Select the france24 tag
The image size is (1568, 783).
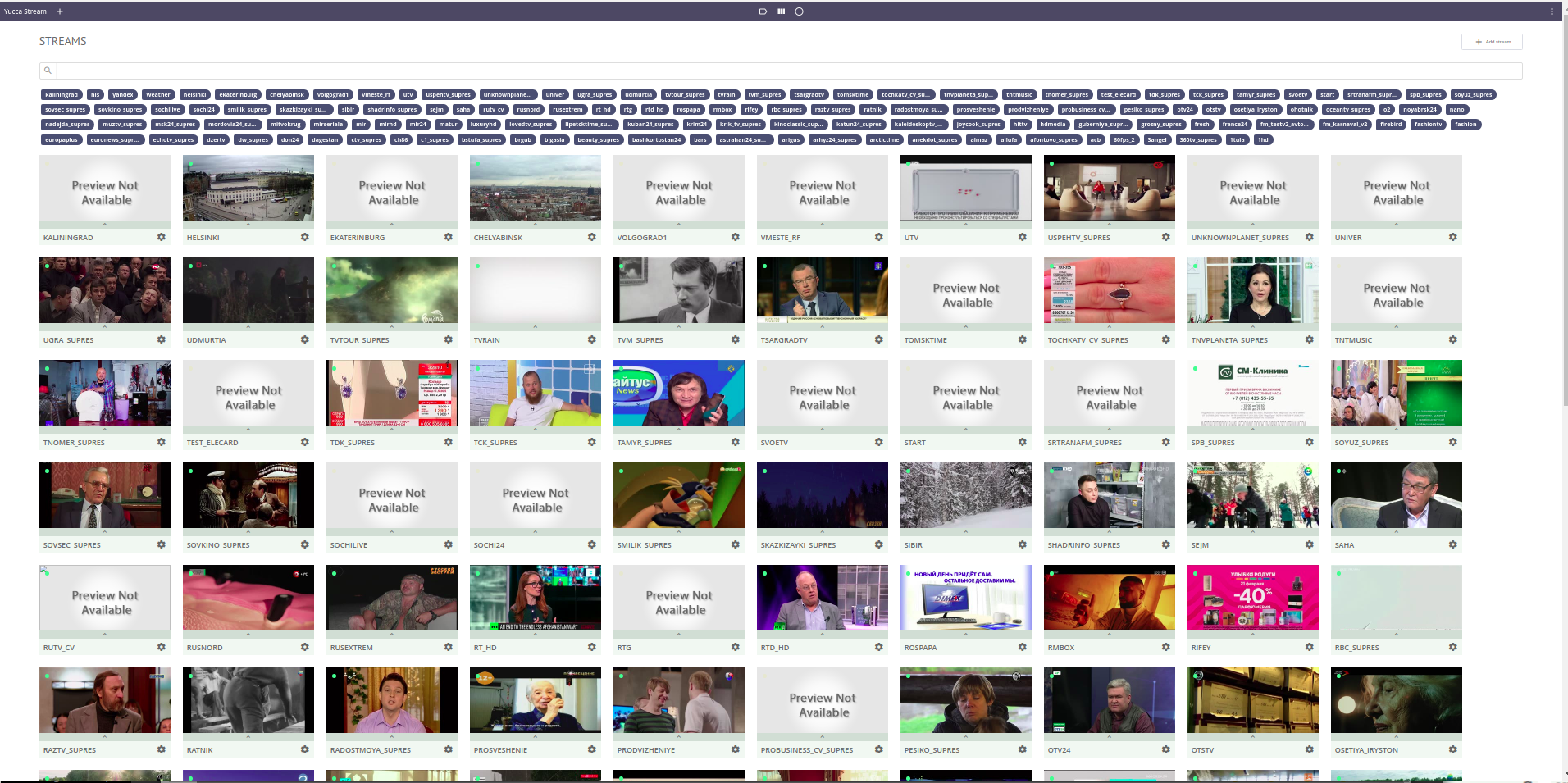pyautogui.click(x=1234, y=125)
